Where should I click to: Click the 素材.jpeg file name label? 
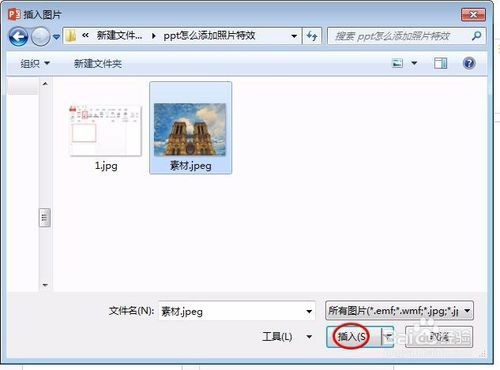click(x=190, y=166)
